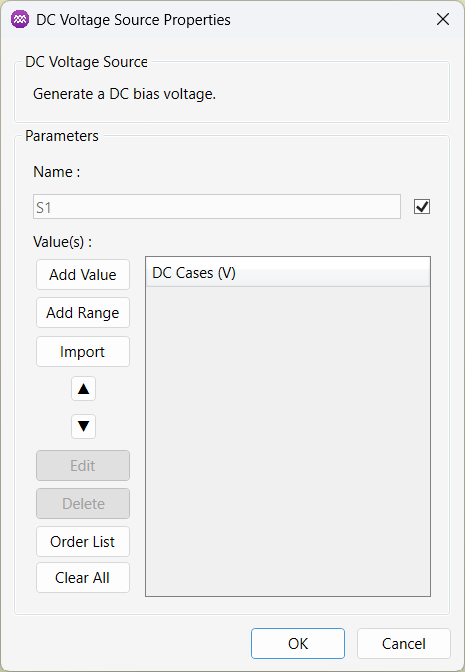Remove all values with Clear All
465x672 pixels.
(x=83, y=578)
